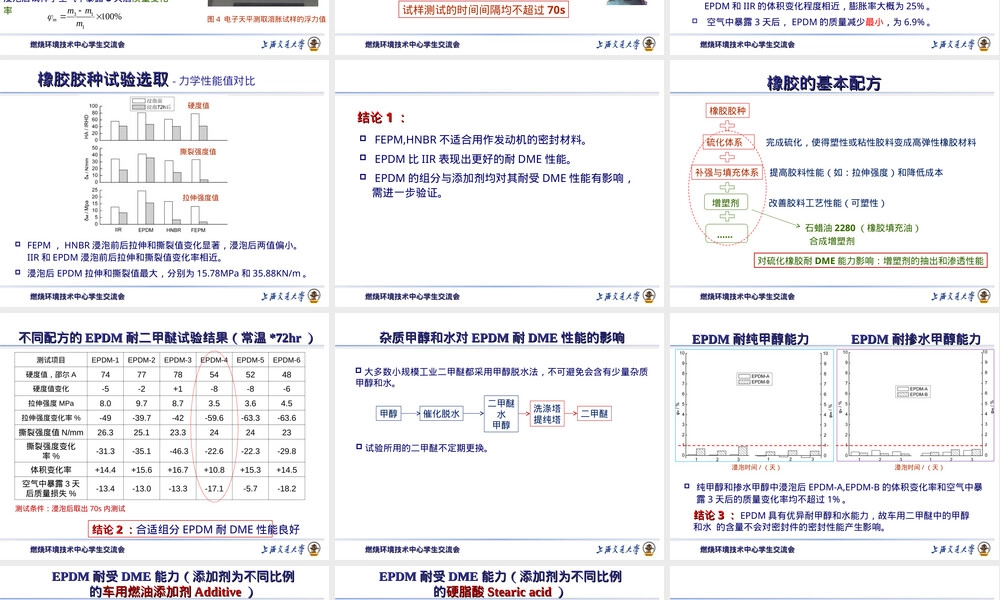Screen dimensions: 1000x600
Task: Click the EPDM-6 column header in table
Action: [x=287, y=360]
